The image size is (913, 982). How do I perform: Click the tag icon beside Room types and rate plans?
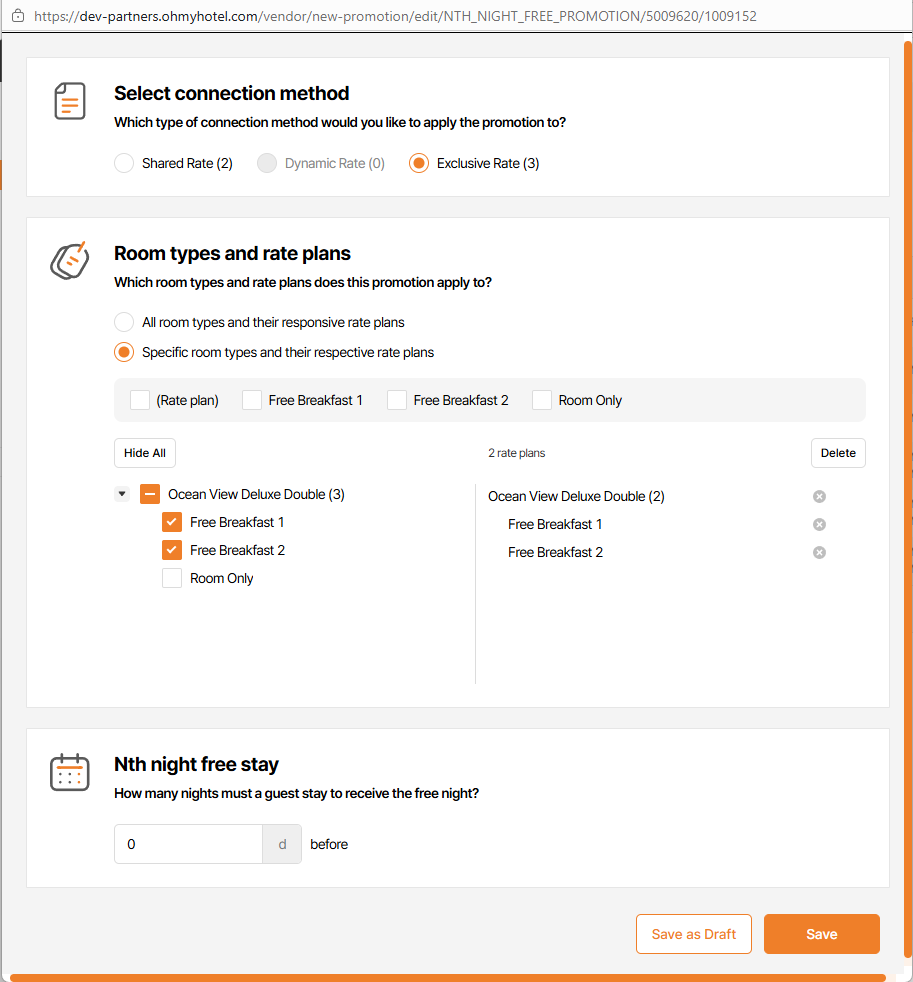click(x=69, y=260)
